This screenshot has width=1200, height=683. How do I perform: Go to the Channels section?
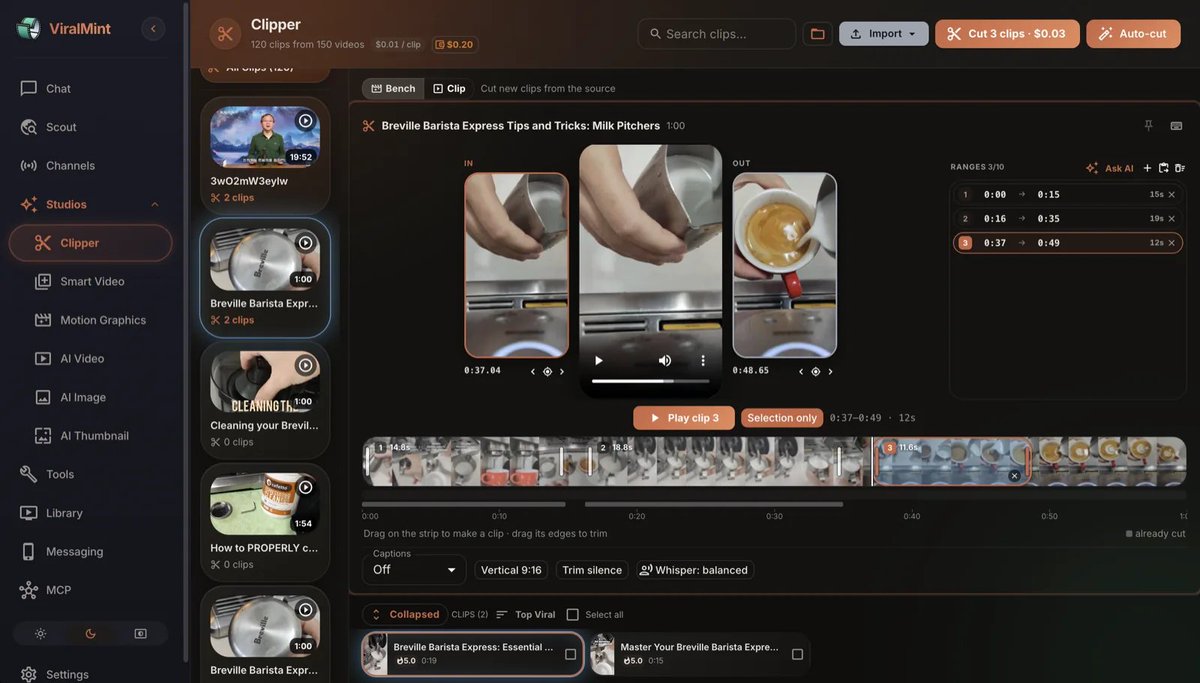tap(90, 165)
